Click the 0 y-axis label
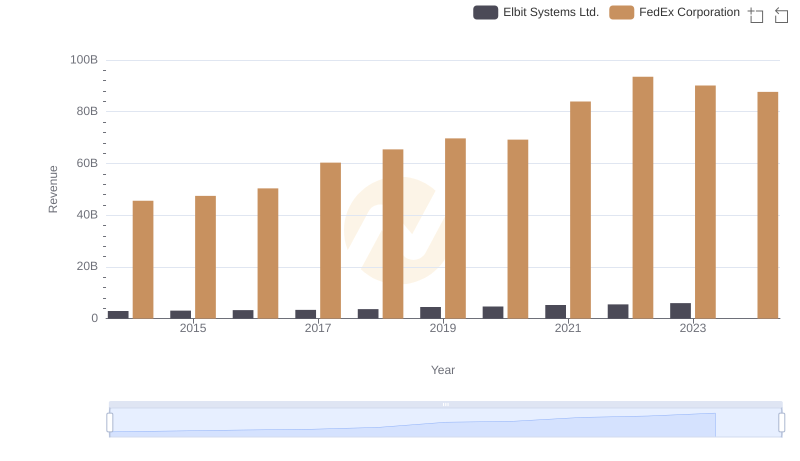This screenshot has height=461, width=800. (x=94, y=318)
